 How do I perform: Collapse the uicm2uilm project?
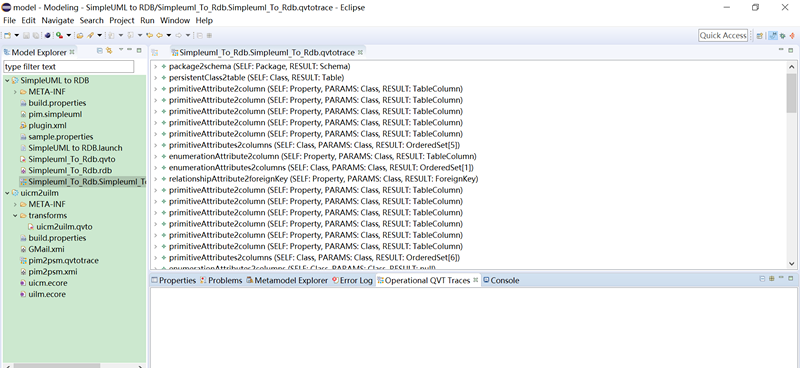coord(7,193)
